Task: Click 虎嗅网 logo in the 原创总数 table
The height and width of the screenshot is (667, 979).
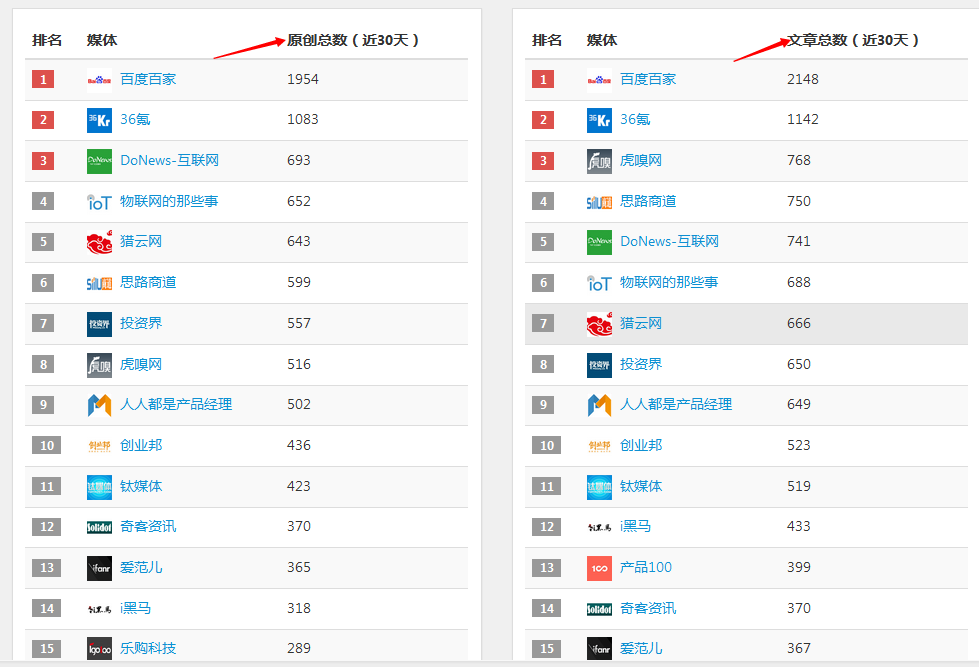Action: pos(99,365)
